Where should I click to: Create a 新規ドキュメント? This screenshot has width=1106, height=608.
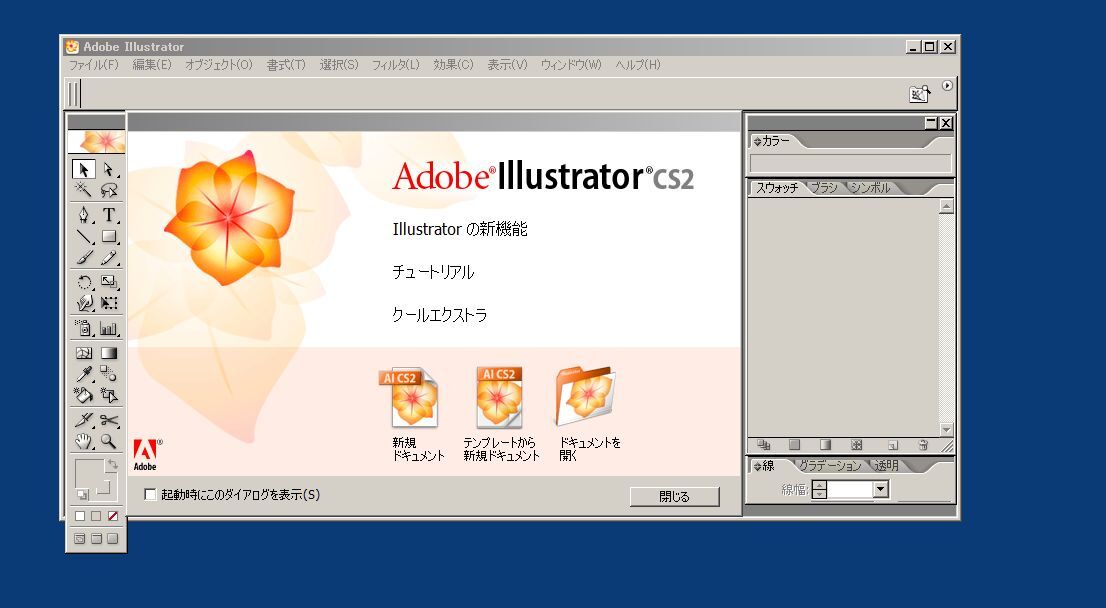[413, 399]
